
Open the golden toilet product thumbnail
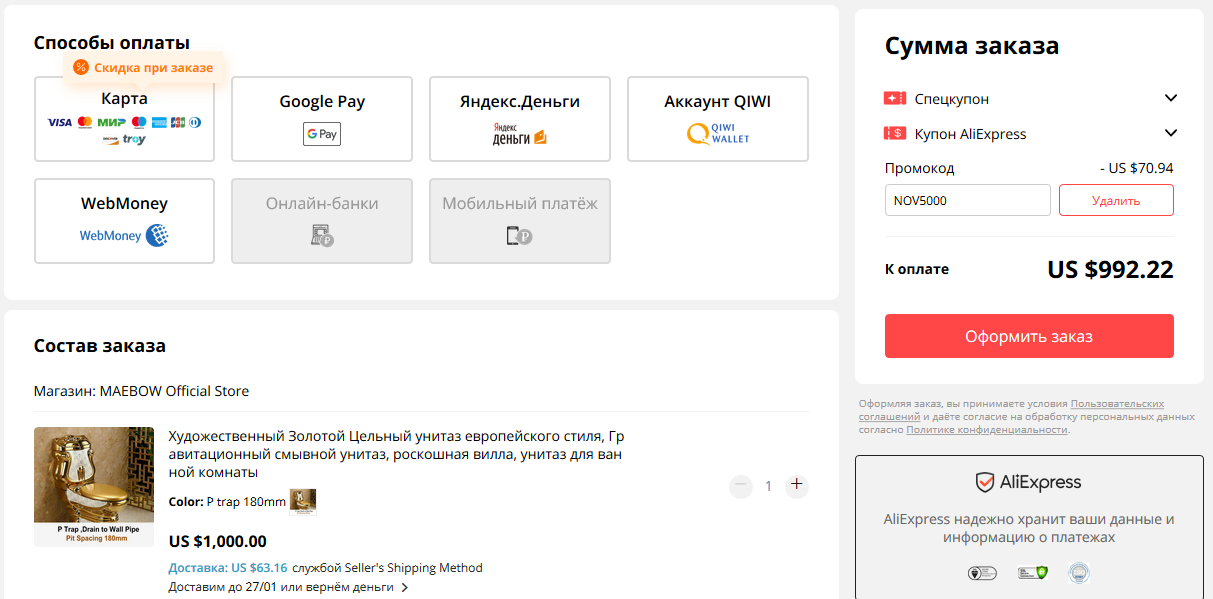pyautogui.click(x=94, y=487)
